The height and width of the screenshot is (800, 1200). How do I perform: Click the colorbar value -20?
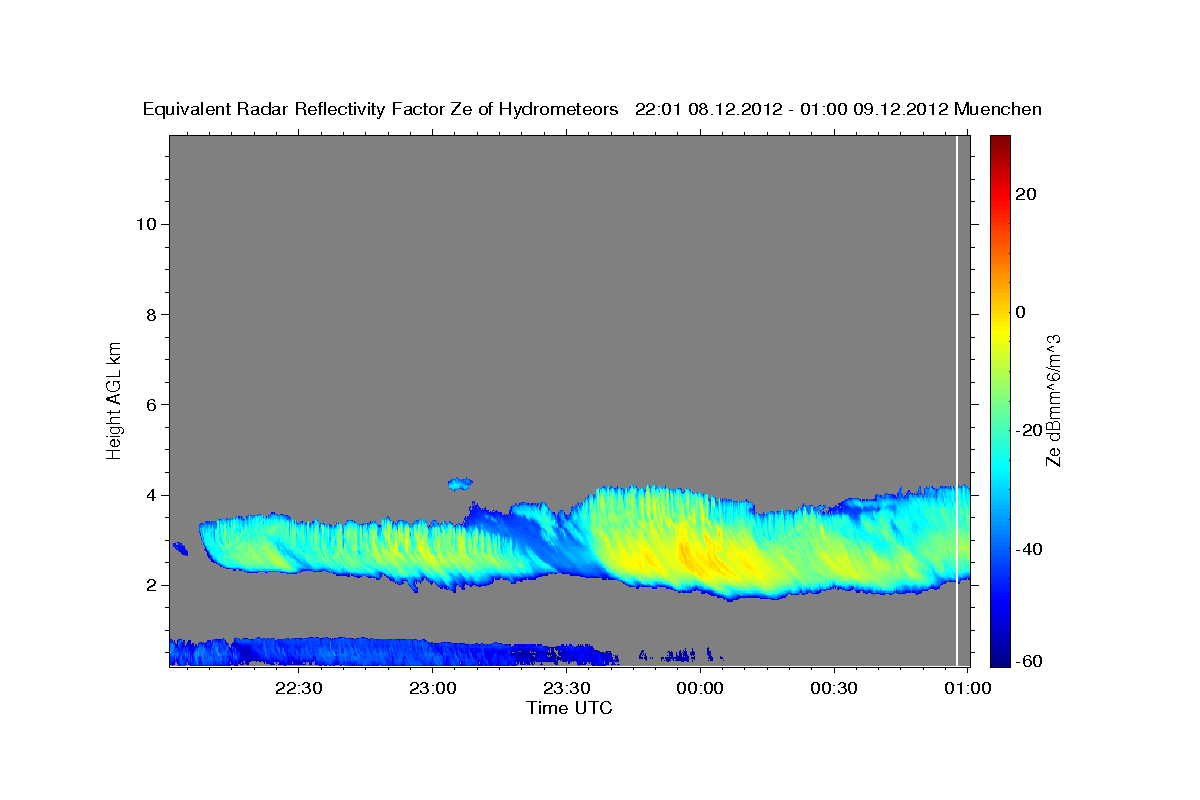click(x=1027, y=431)
